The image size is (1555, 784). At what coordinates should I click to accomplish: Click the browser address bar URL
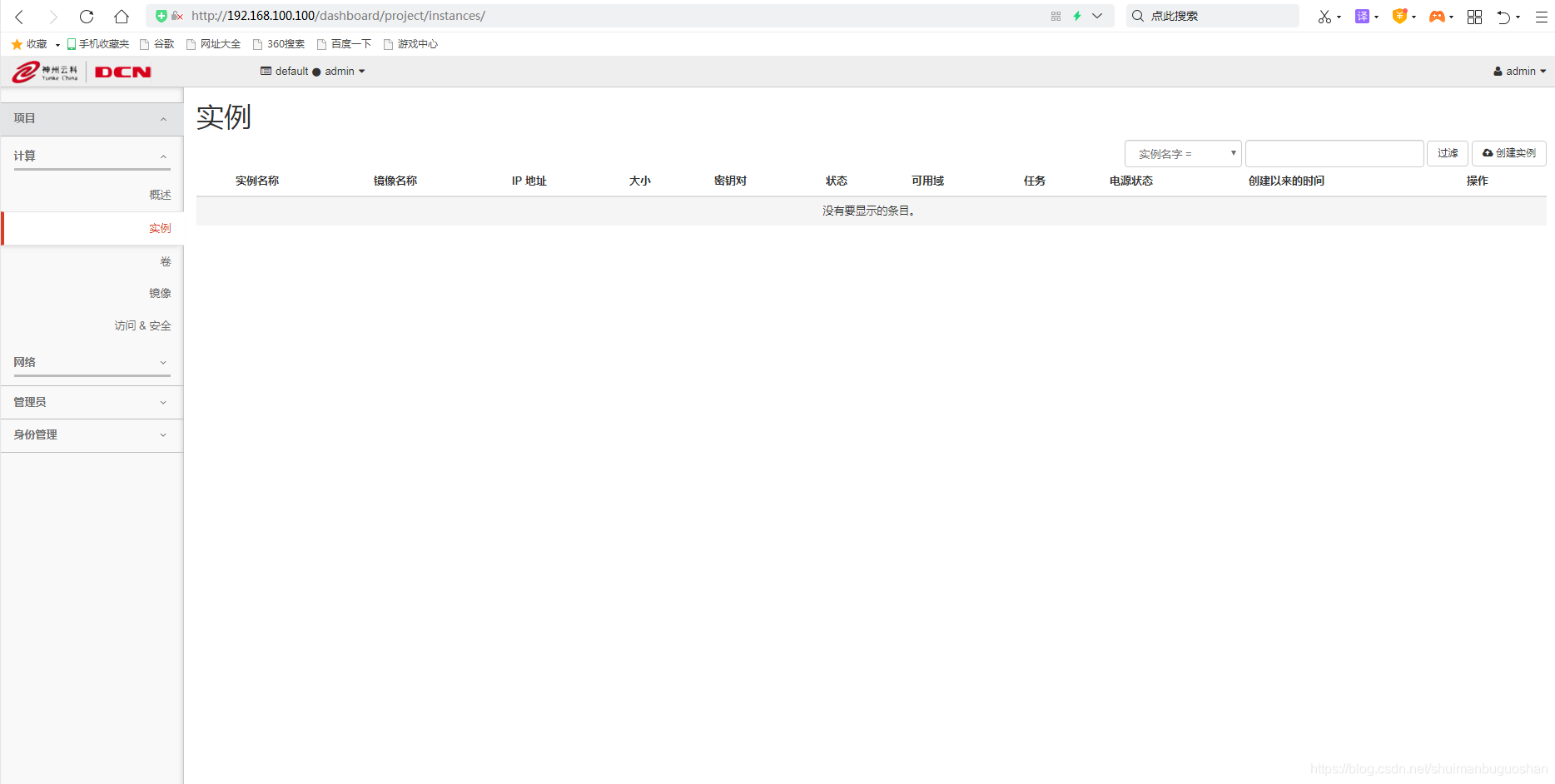(x=338, y=16)
